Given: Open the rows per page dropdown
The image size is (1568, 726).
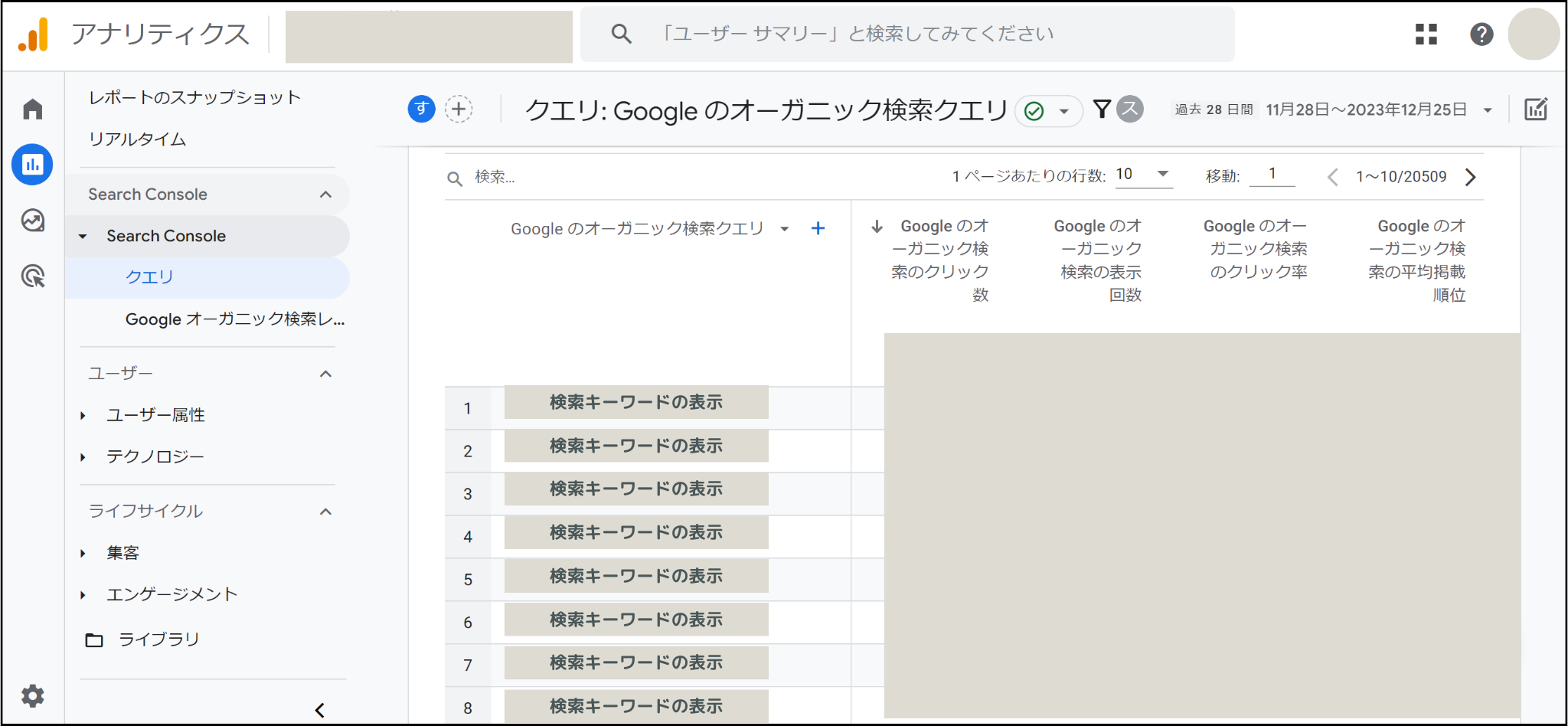Looking at the screenshot, I should tap(1144, 175).
